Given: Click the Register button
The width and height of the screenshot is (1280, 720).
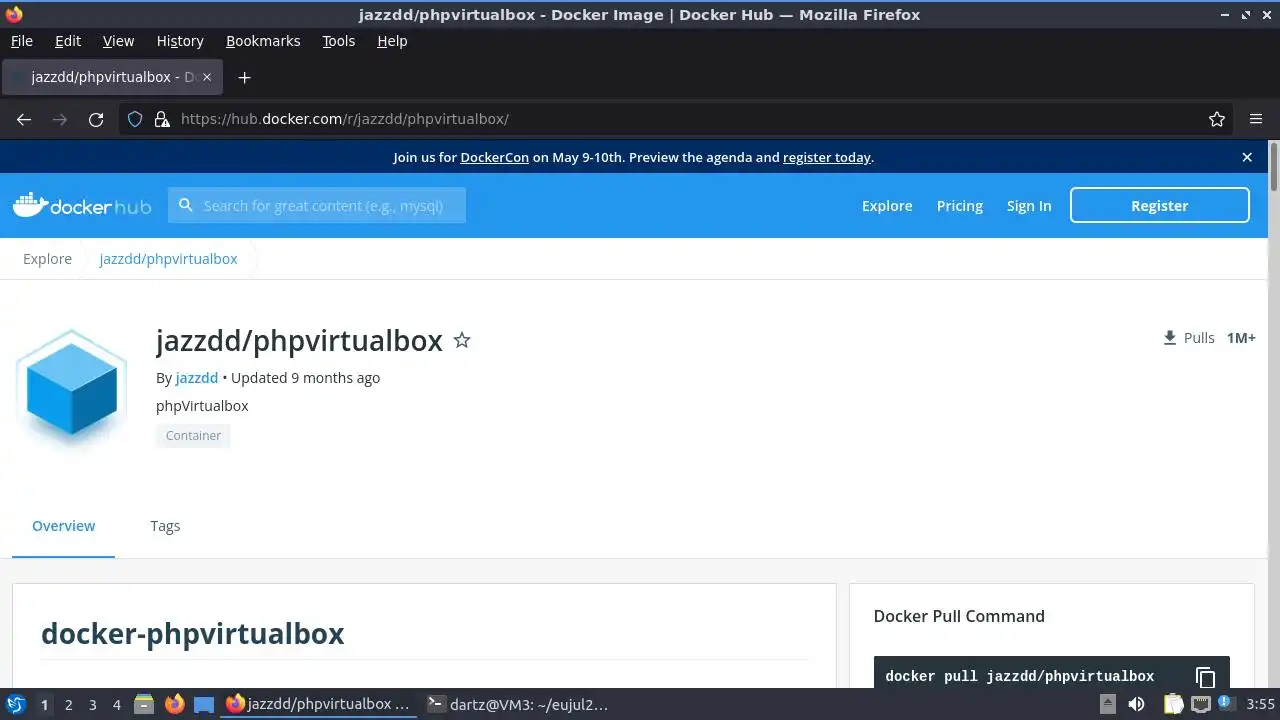Looking at the screenshot, I should pyautogui.click(x=1160, y=205).
